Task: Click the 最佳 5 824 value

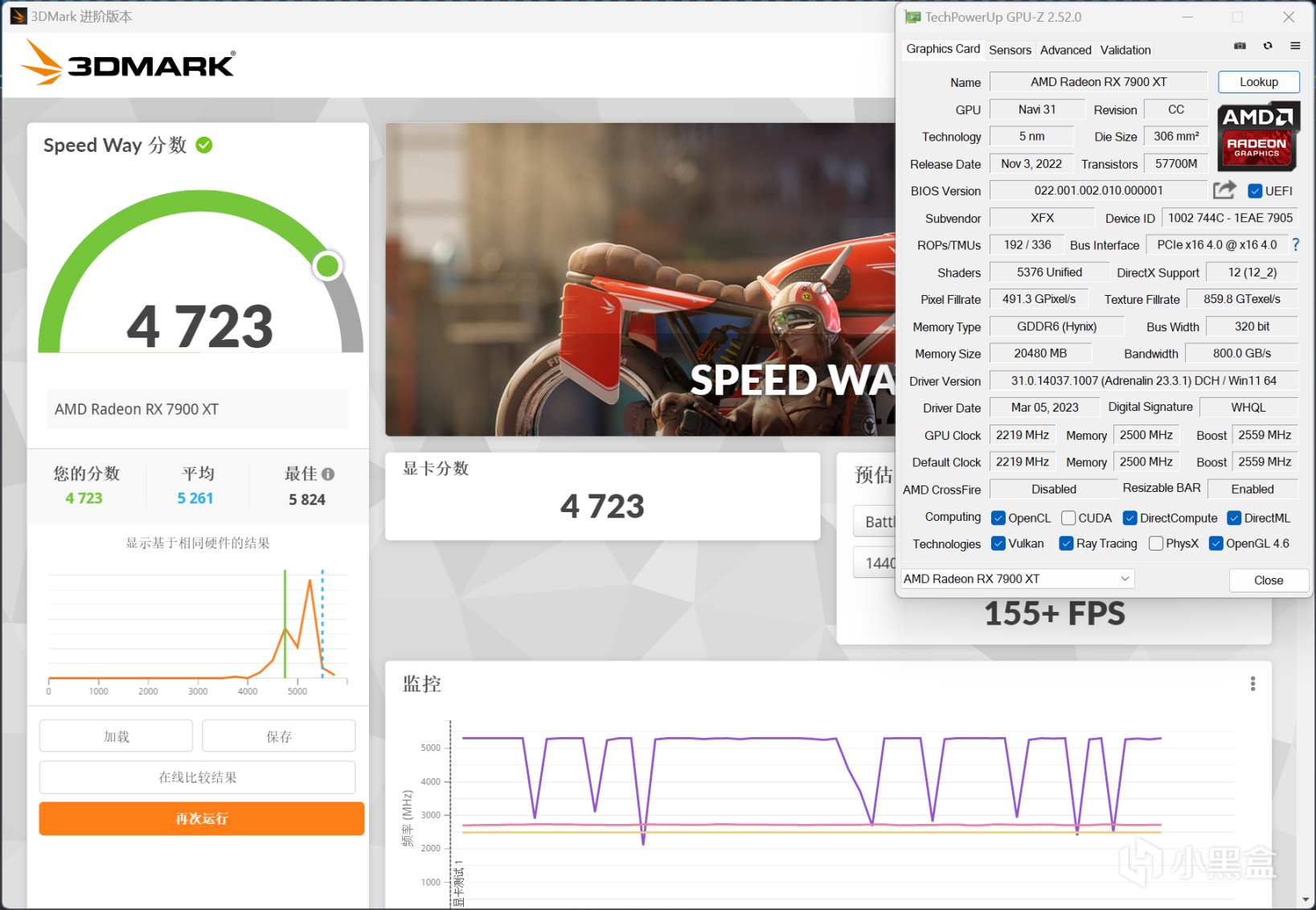Action: (307, 499)
